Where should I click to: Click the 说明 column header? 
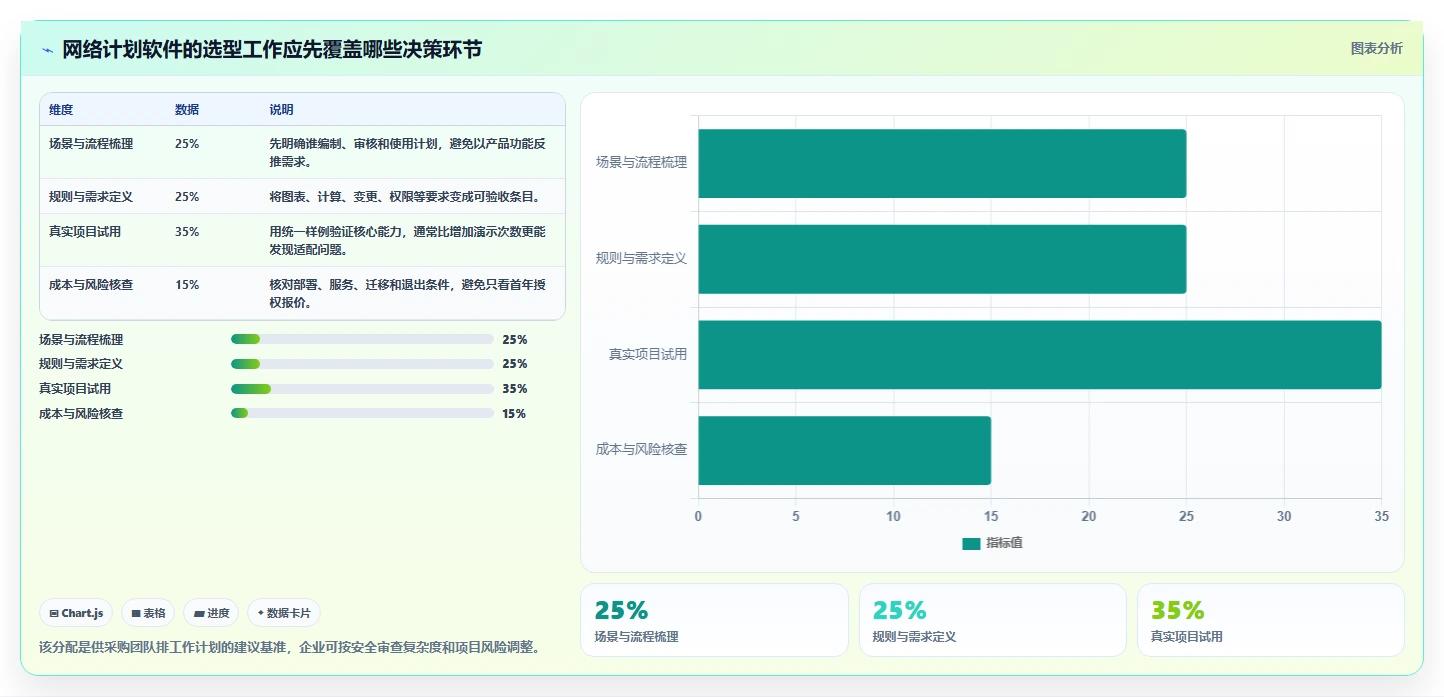[x=281, y=110]
